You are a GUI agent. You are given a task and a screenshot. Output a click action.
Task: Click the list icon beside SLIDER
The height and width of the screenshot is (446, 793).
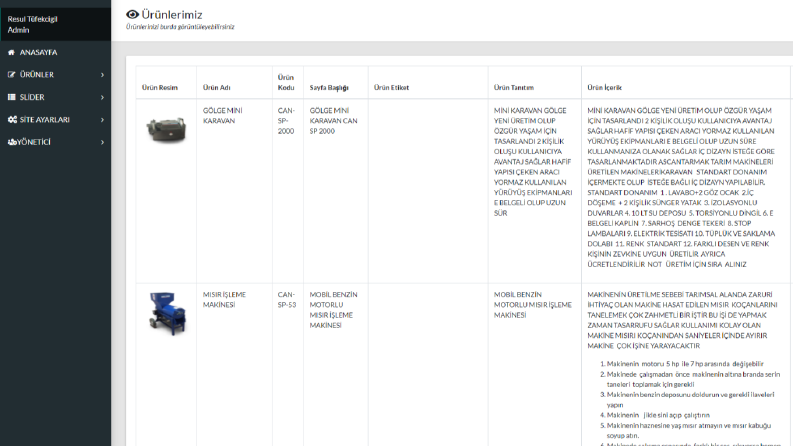point(11,97)
